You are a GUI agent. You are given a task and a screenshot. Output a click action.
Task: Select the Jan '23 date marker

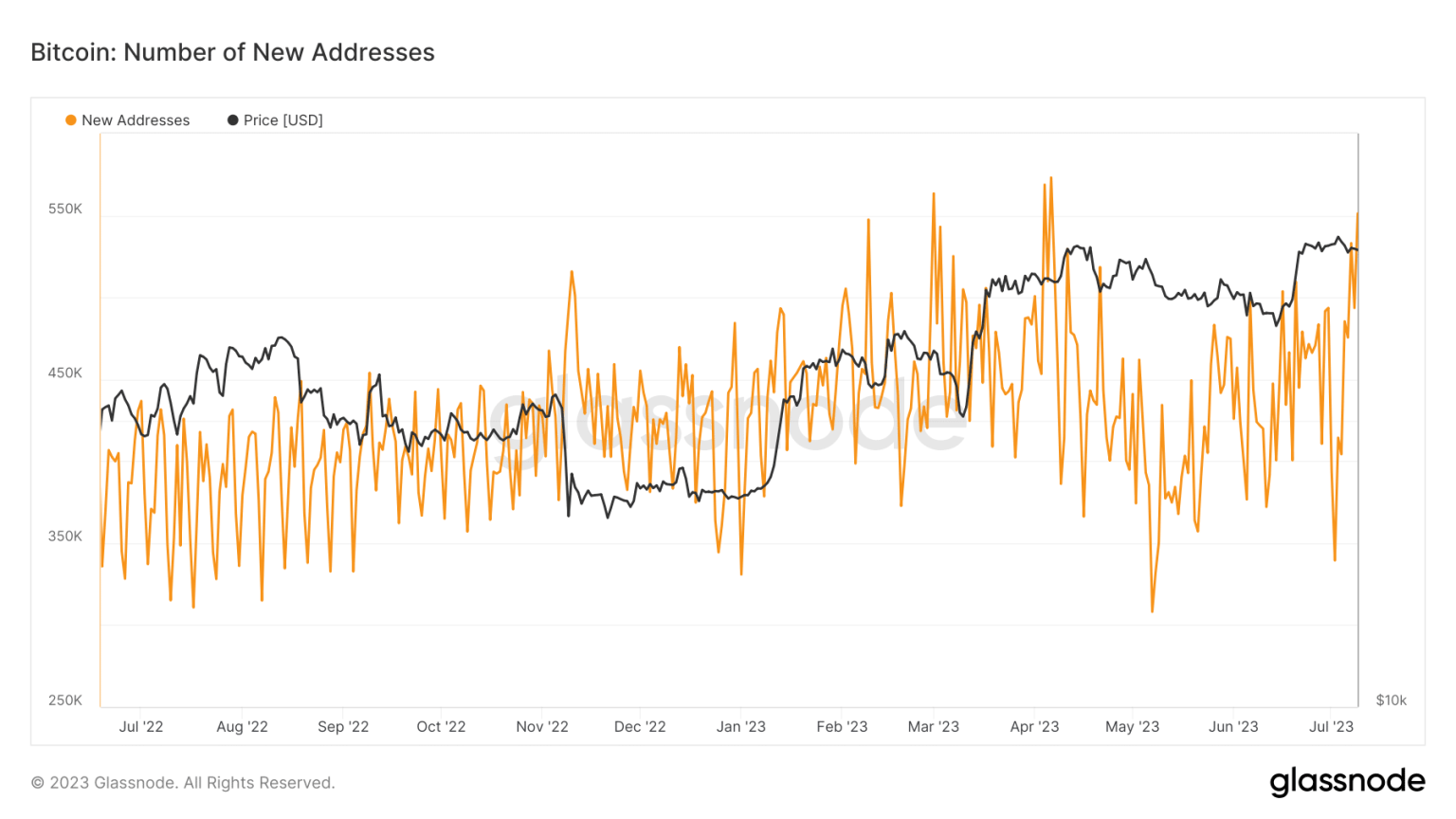click(741, 726)
